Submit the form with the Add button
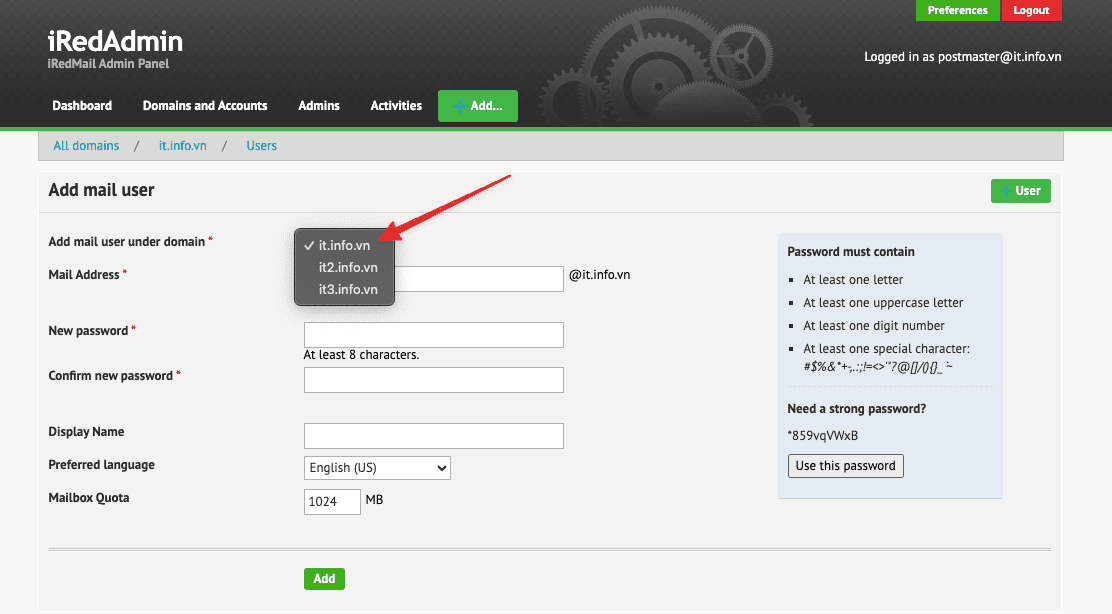The image size is (1112, 614). (324, 578)
